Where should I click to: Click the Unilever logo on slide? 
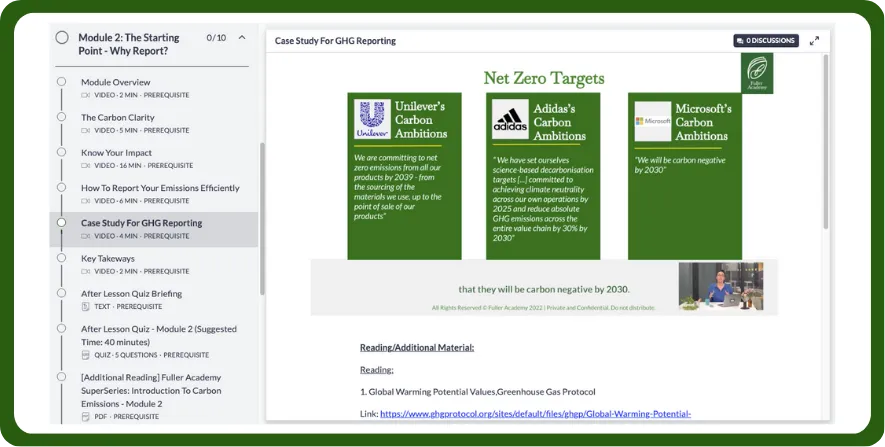372,119
